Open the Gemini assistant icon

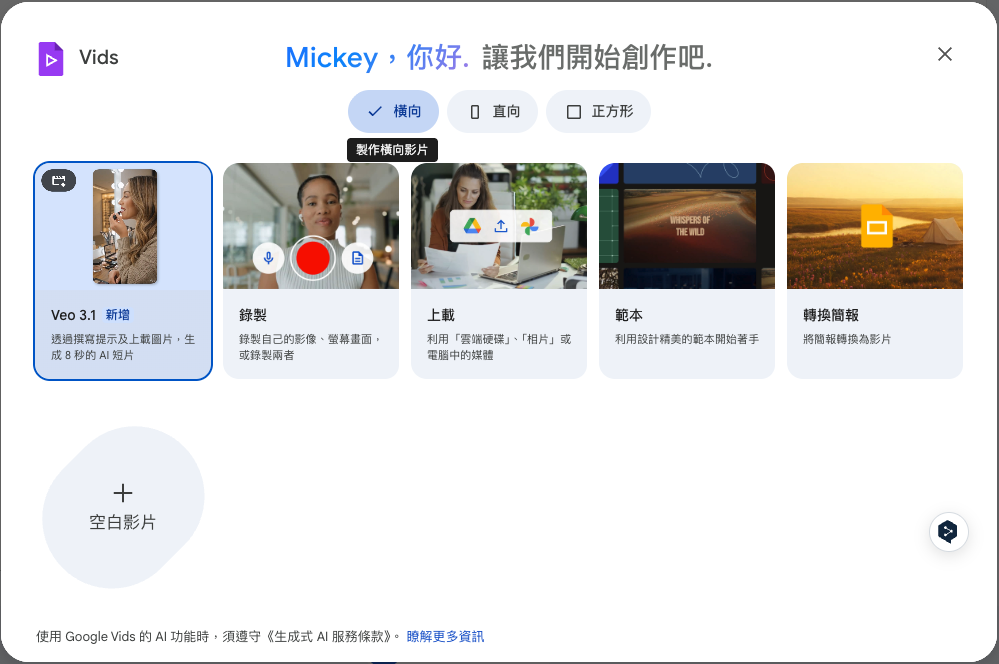coord(948,531)
